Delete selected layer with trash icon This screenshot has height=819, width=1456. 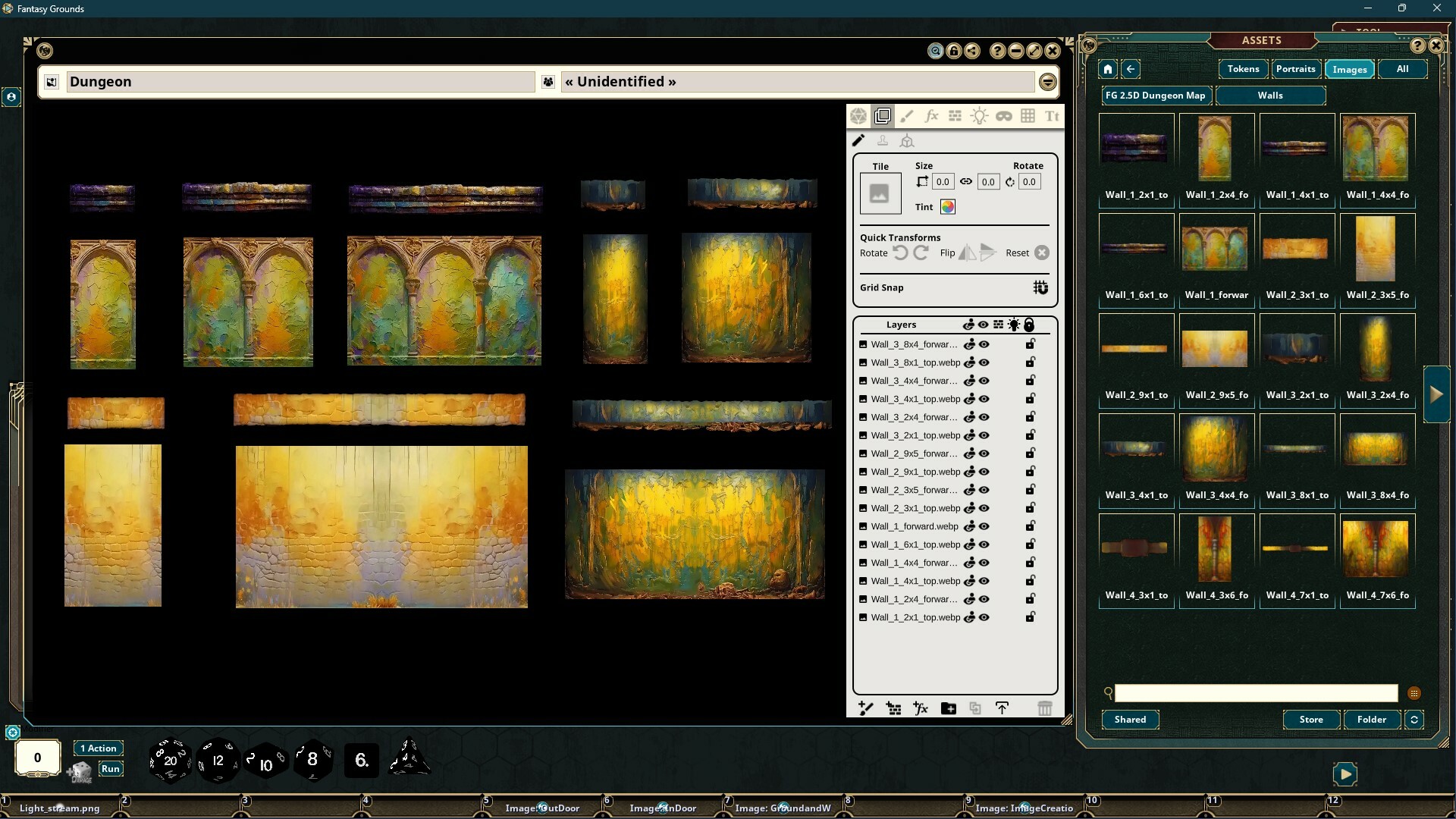[1046, 708]
